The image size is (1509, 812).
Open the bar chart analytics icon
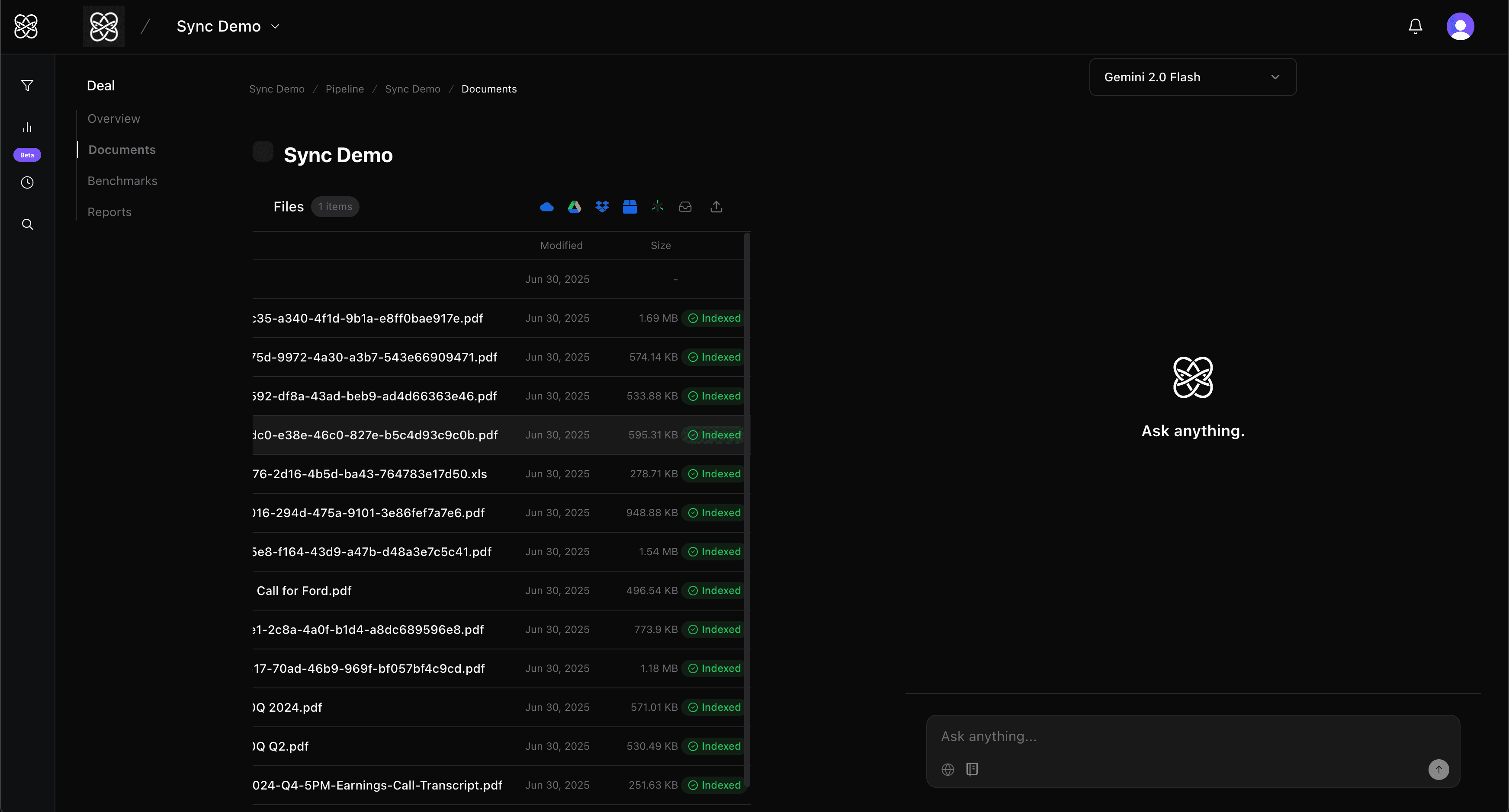coord(27,127)
